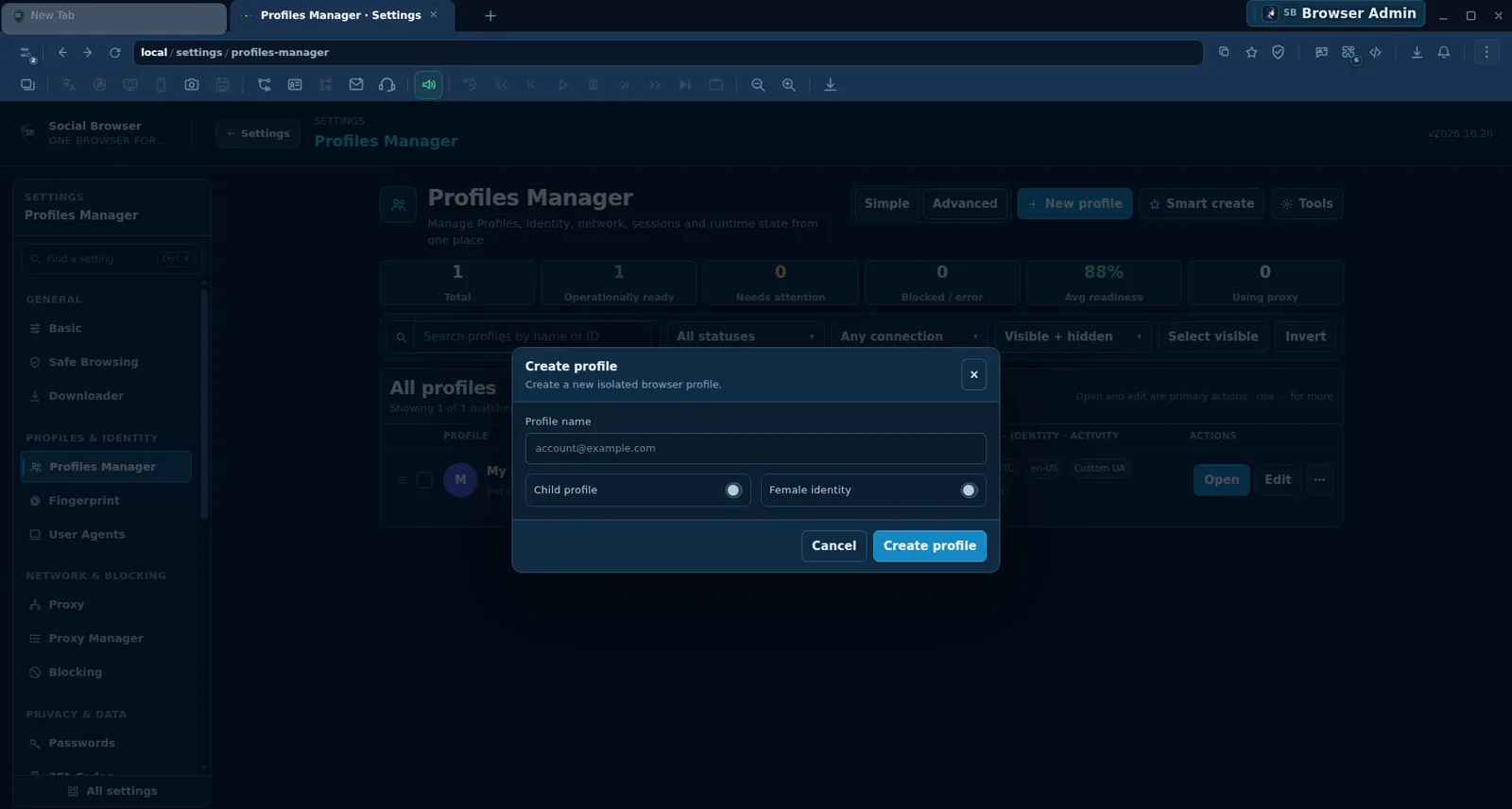Toggle the Child profile switch
Viewport: 1512px width, 809px height.
pos(733,490)
